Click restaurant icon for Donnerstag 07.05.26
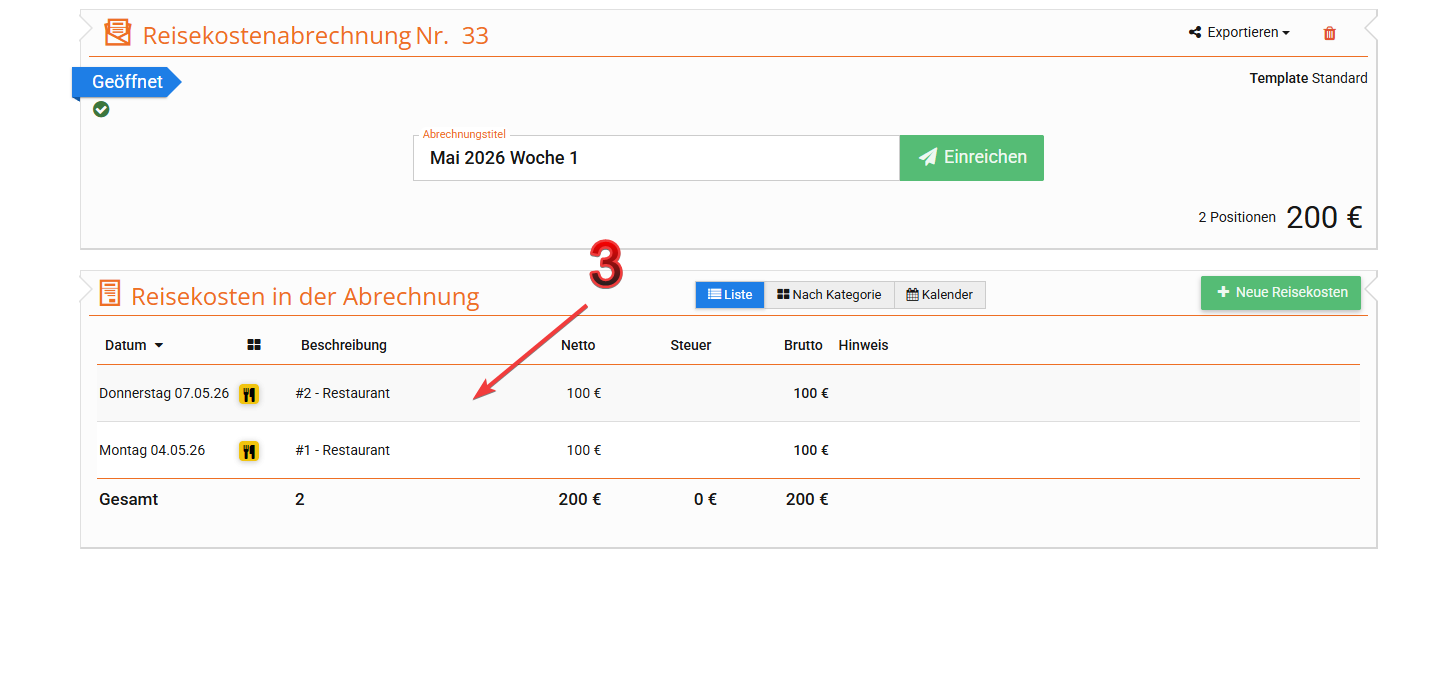The height and width of the screenshot is (693, 1451). pos(249,394)
